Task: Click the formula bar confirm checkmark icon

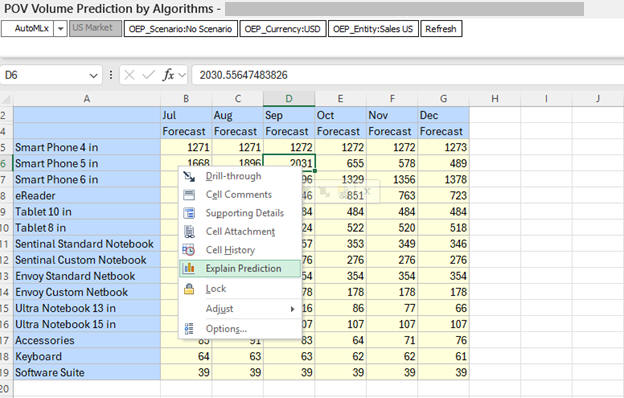Action: 148,75
